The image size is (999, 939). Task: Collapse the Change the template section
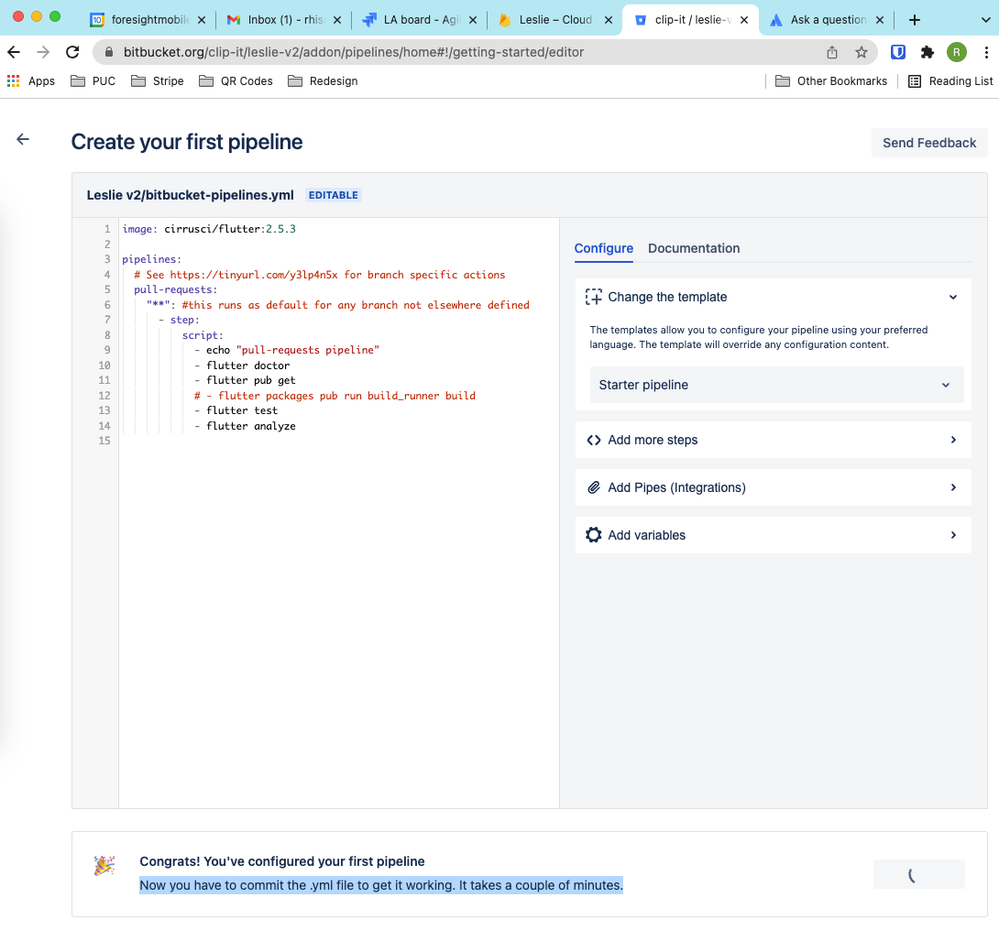pos(952,297)
